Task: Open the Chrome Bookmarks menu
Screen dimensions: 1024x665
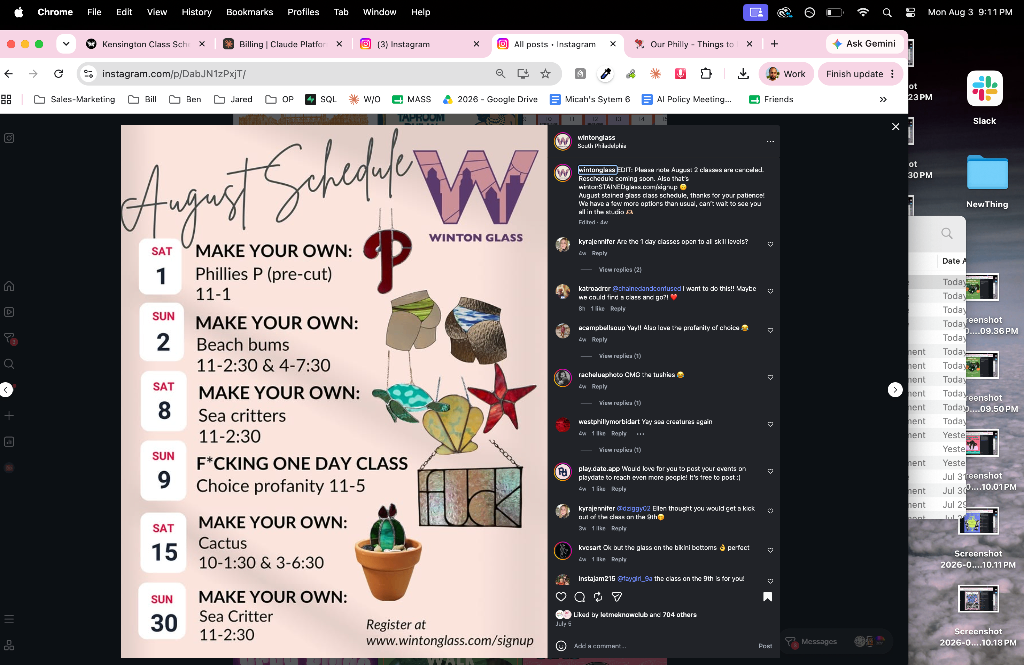Action: pyautogui.click(x=249, y=12)
